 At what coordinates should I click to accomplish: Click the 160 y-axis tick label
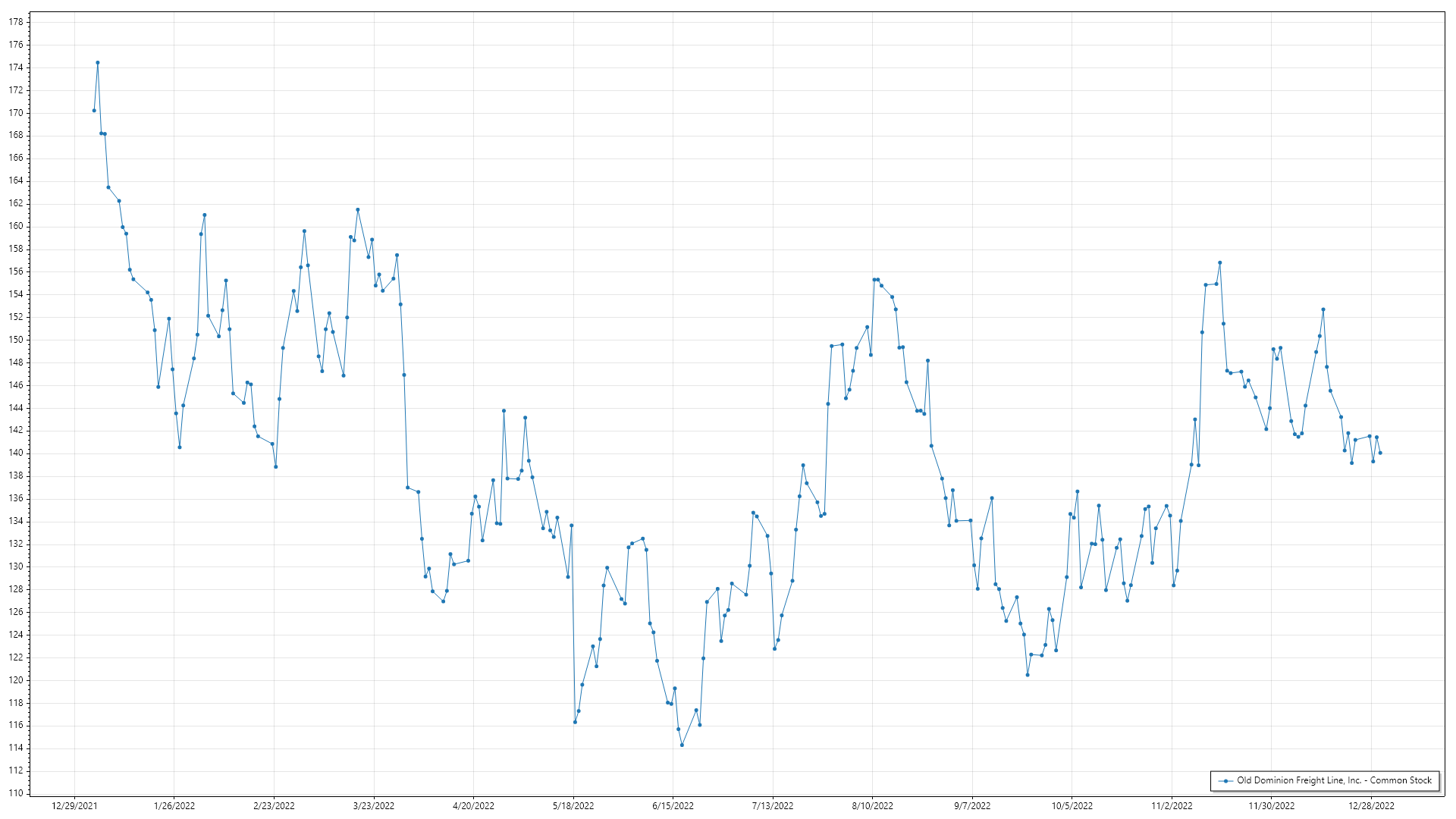click(16, 226)
